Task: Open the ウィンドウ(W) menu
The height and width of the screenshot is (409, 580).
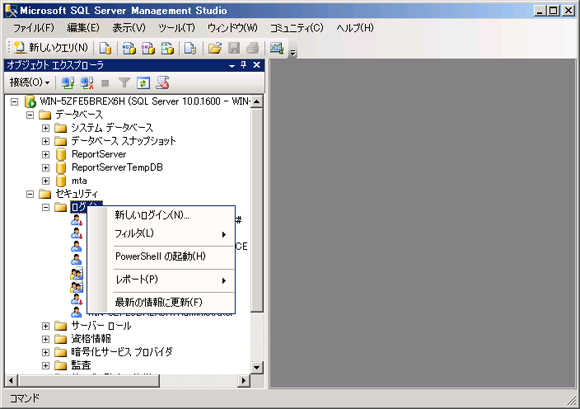Action: pos(232,28)
